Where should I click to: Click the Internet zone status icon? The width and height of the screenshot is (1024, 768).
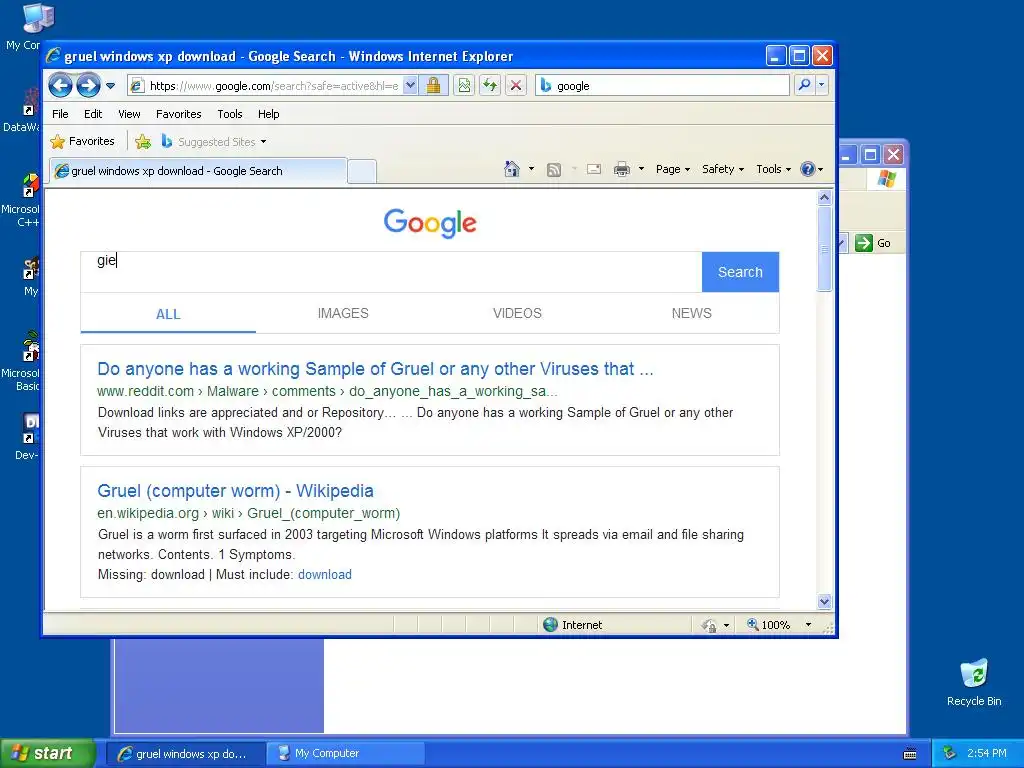(551, 624)
